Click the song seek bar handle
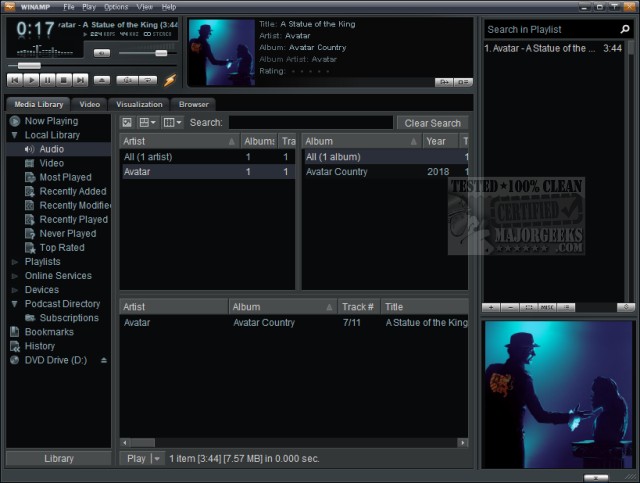640x483 pixels. (x=29, y=65)
